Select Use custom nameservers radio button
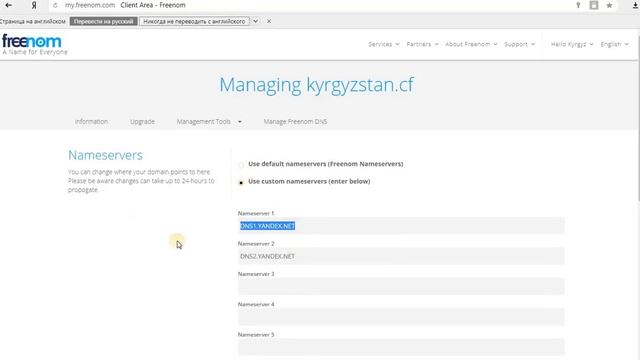The image size is (640, 360). [241, 182]
